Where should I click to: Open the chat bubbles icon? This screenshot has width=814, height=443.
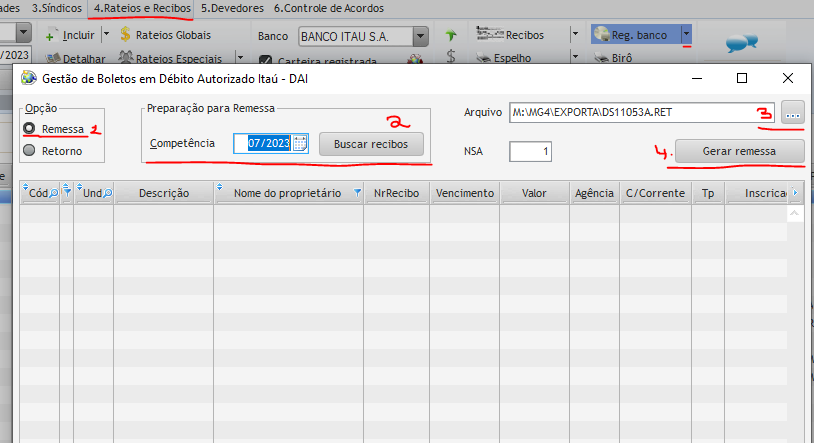coord(741,43)
